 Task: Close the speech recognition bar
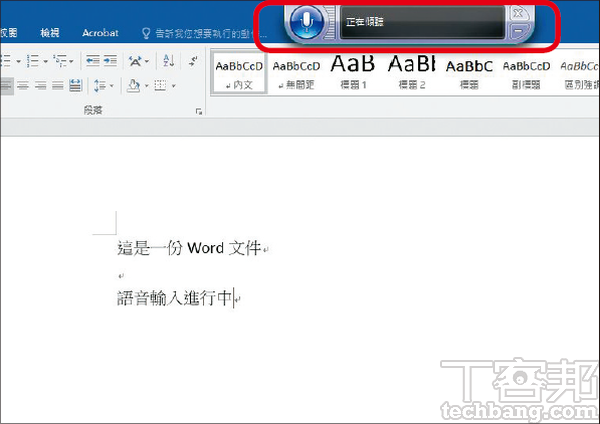(518, 13)
